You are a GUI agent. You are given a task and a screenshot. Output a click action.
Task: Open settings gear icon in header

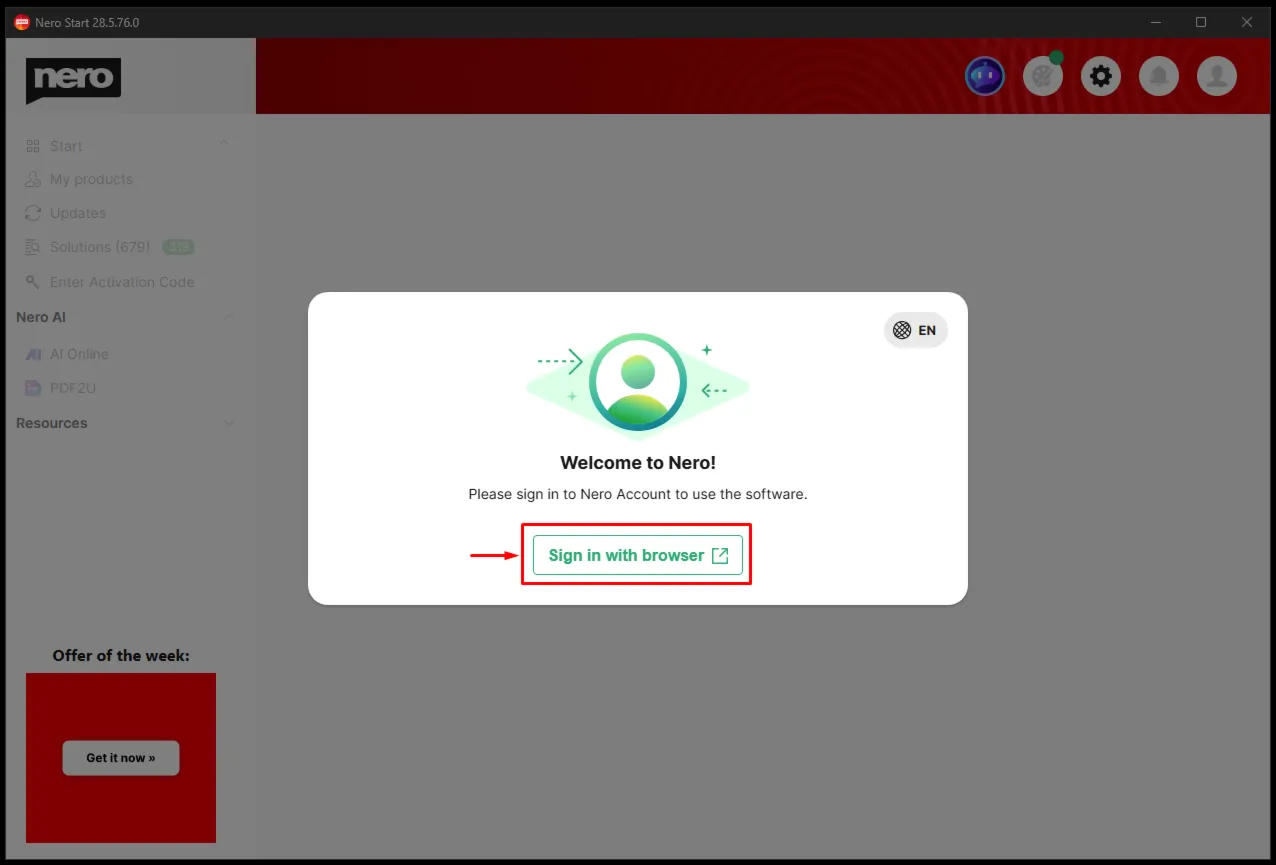[1101, 76]
